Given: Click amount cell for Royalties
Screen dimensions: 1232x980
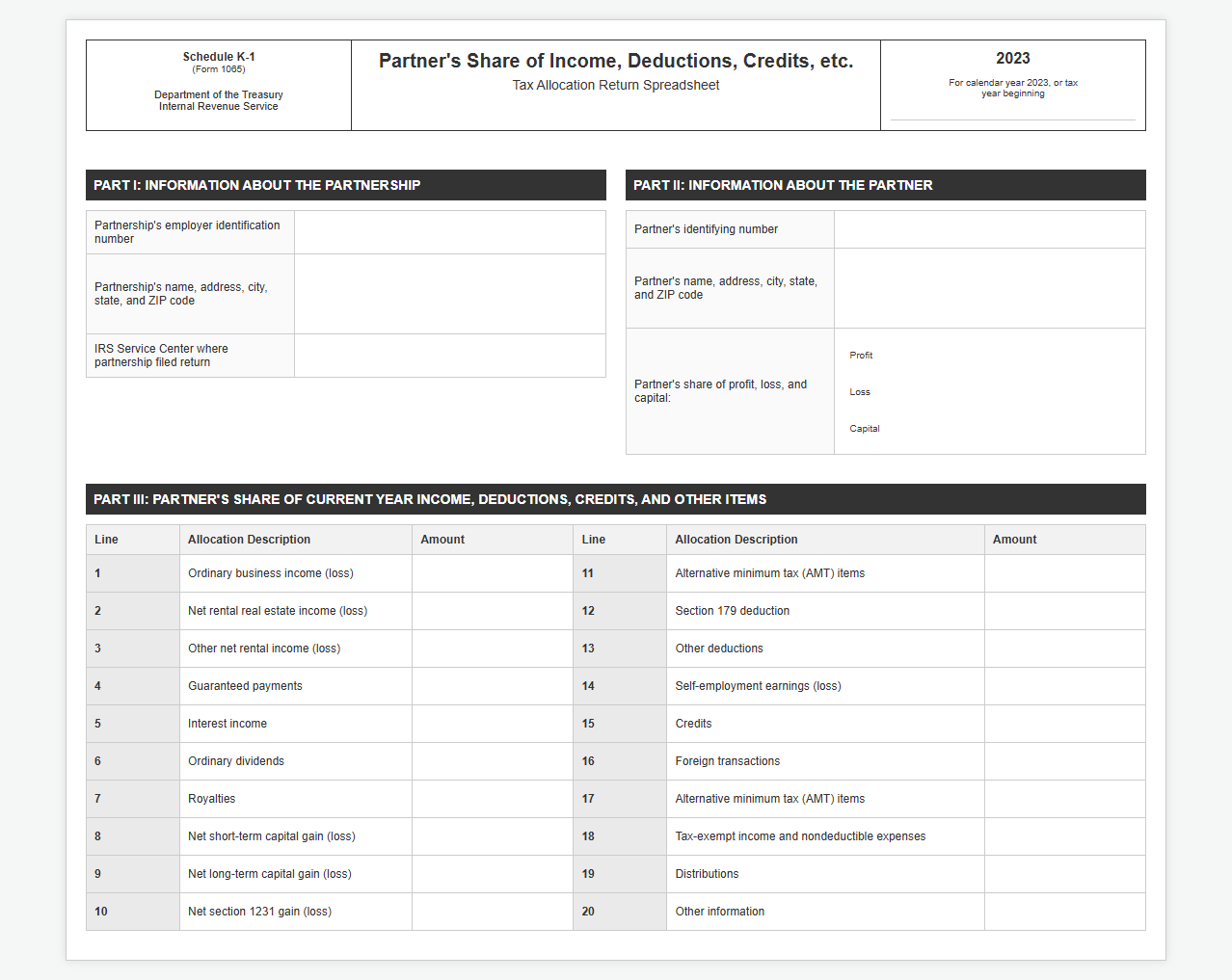Looking at the screenshot, I should (493, 799).
